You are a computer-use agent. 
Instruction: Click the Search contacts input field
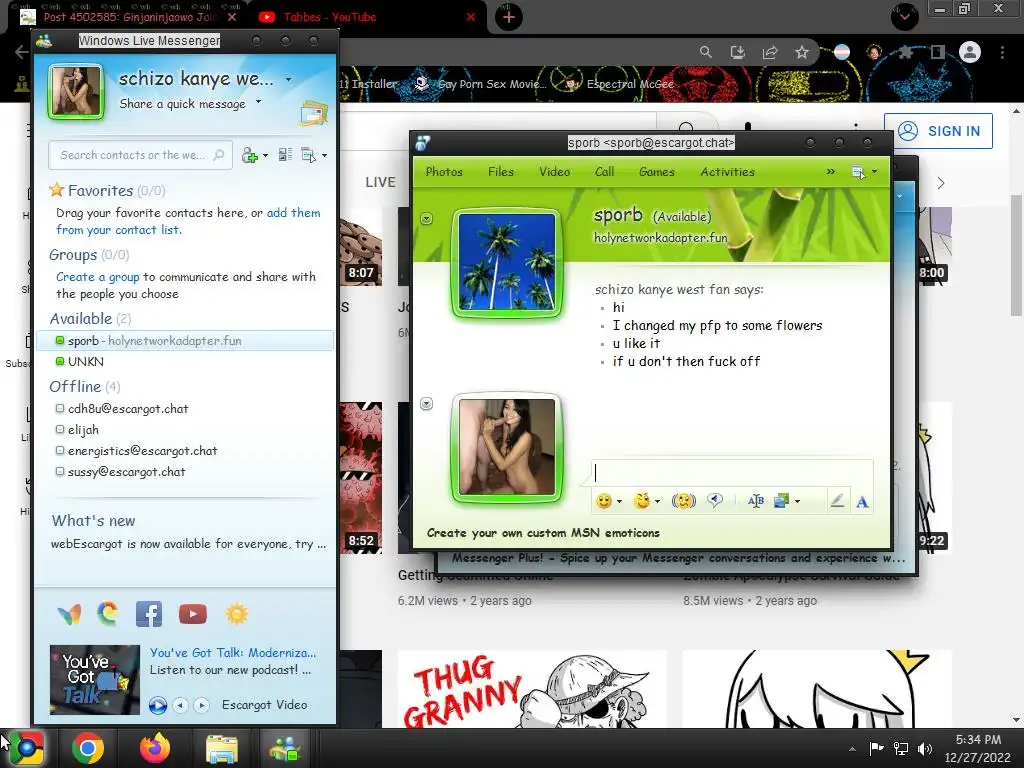pyautogui.click(x=140, y=155)
